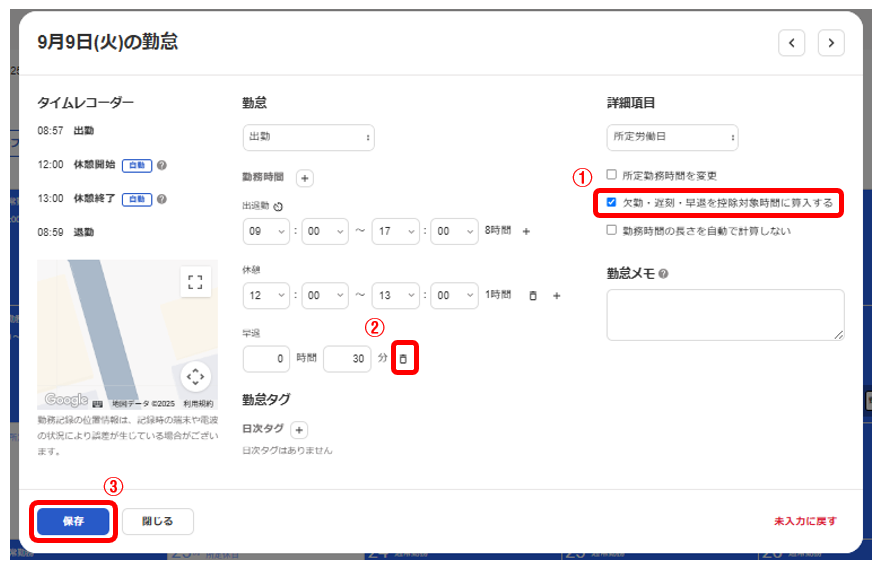This screenshot has width=880, height=568.
Task: Open the clock-out hour dropdown showing 17
Action: click(x=395, y=231)
